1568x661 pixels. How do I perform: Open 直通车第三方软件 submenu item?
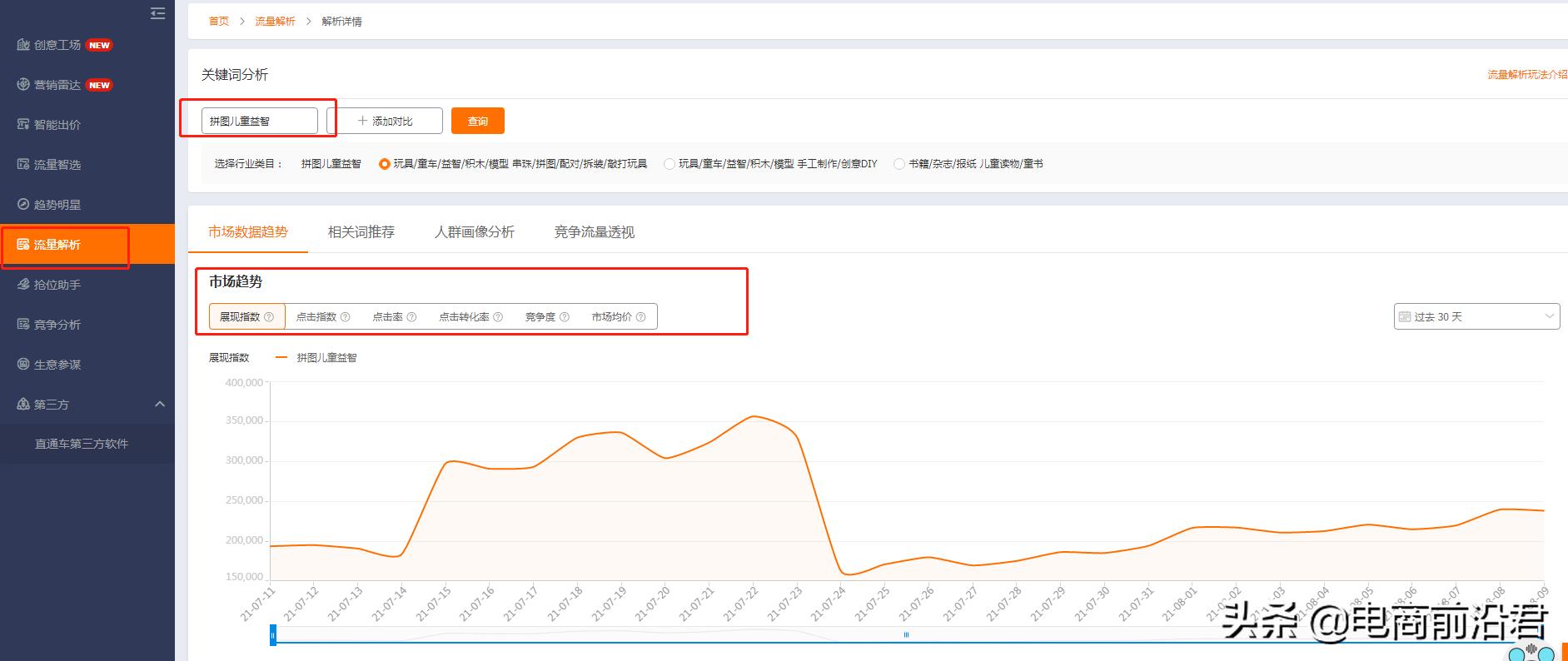coord(82,444)
